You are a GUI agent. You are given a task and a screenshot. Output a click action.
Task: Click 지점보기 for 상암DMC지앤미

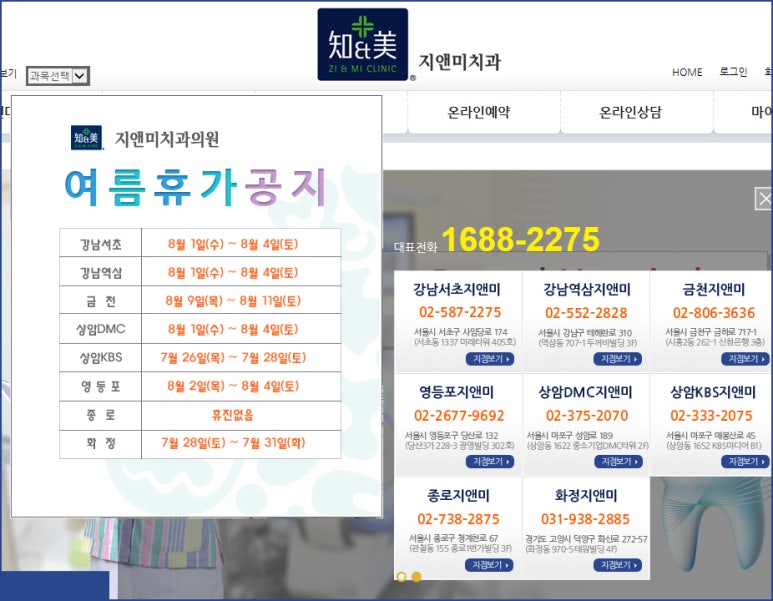pos(618,461)
